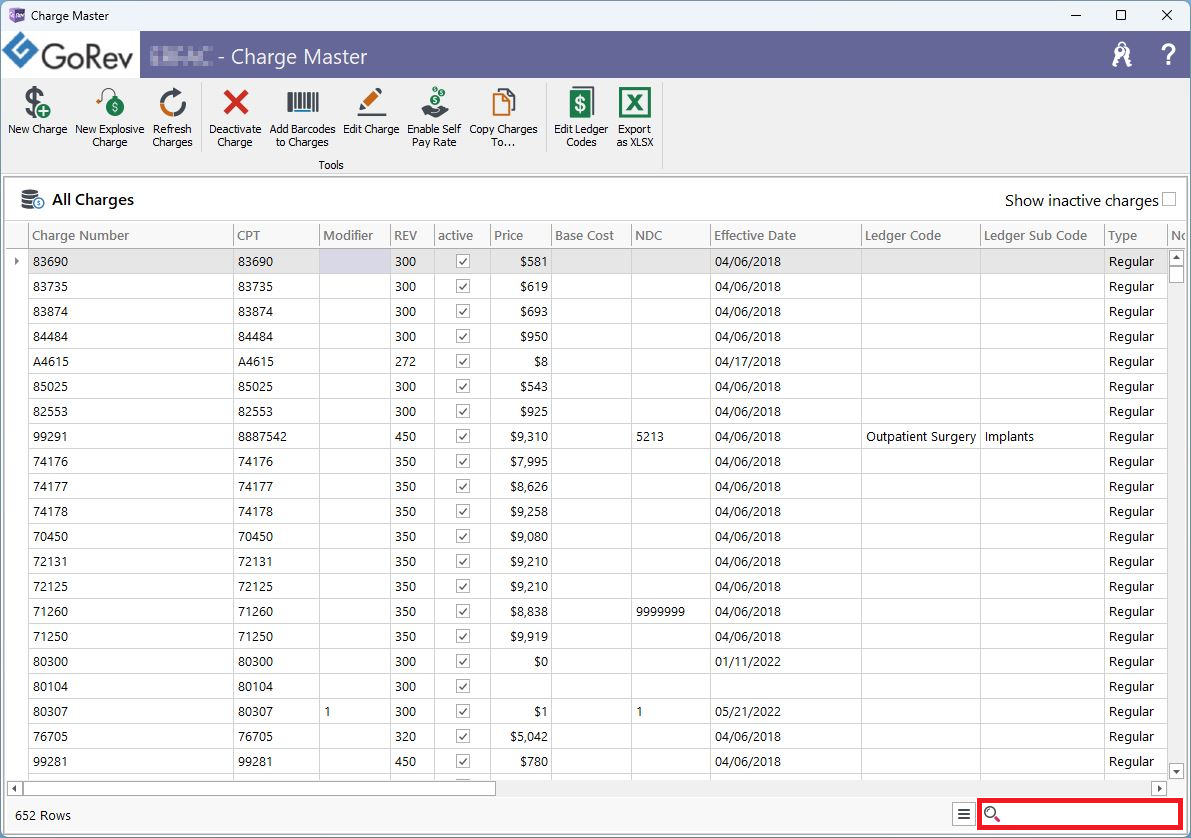Click NDC column header

pyautogui.click(x=671, y=236)
